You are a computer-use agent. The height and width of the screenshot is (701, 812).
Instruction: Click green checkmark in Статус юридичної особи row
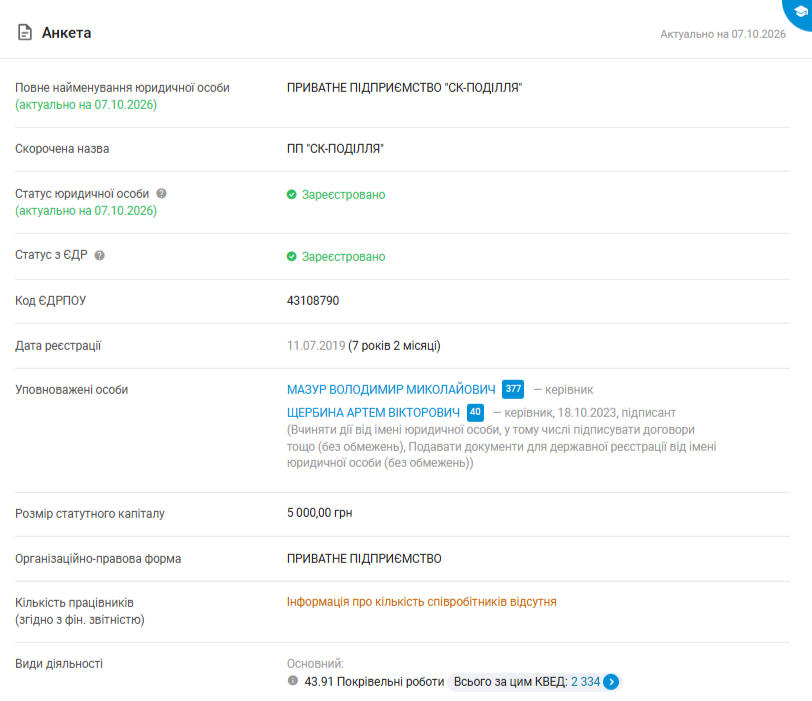coord(292,195)
